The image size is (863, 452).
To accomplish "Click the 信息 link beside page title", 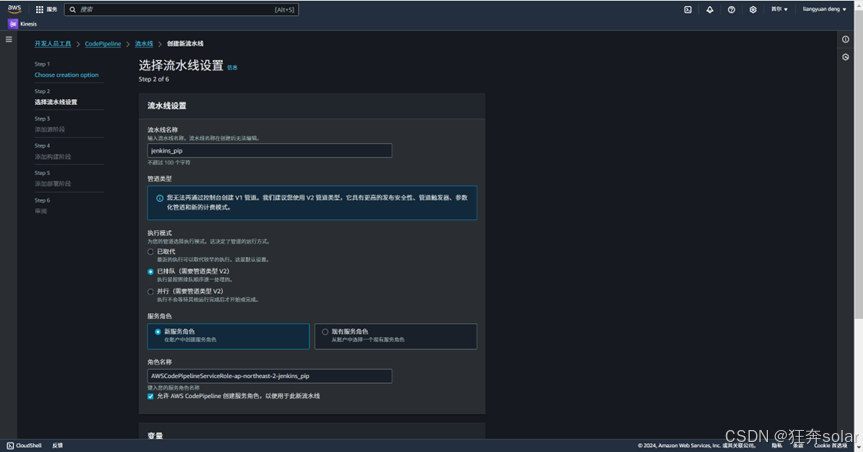I will coord(232,68).
